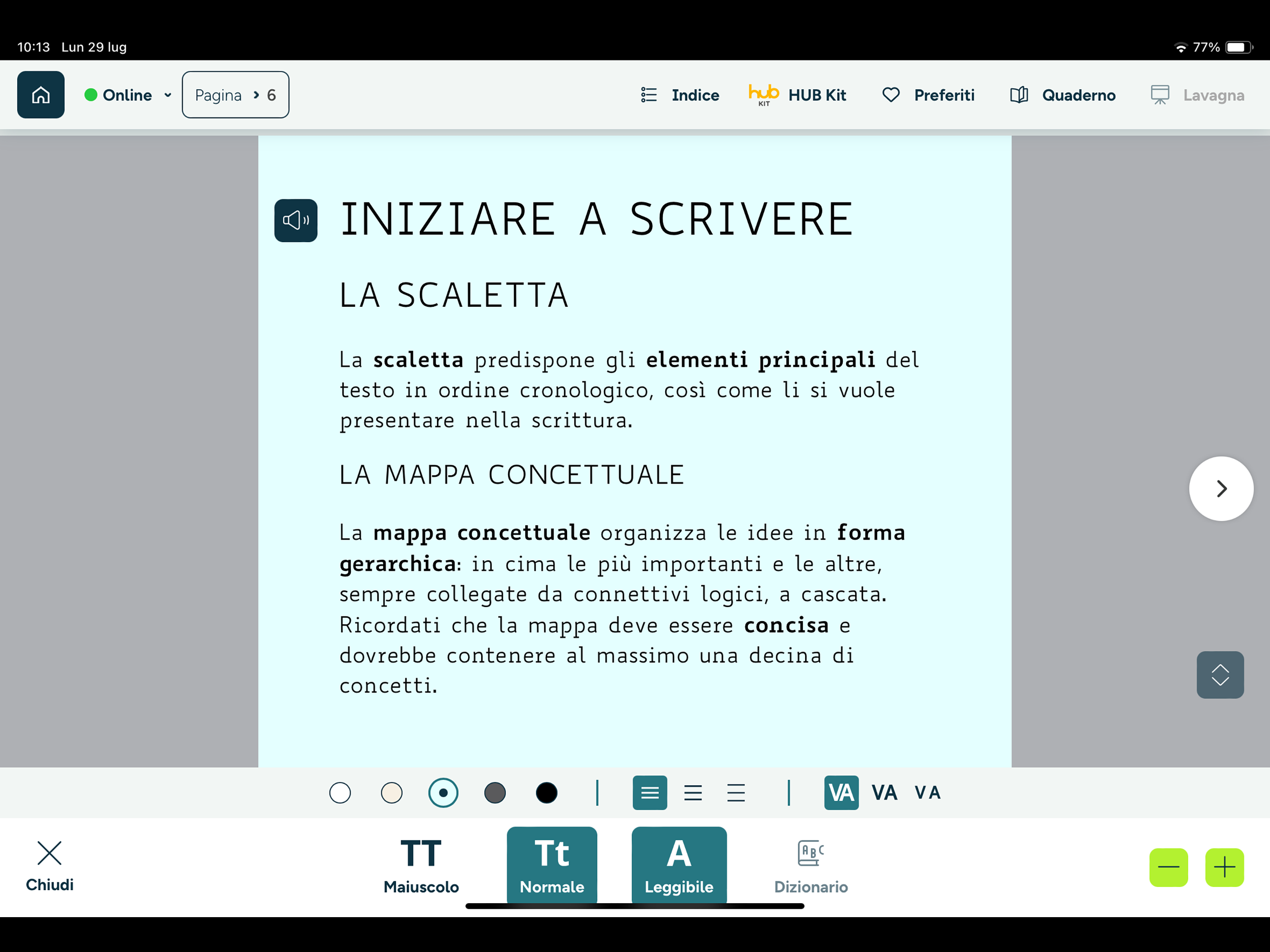Select the white background color
This screenshot has width=1270, height=952.
pyautogui.click(x=340, y=793)
